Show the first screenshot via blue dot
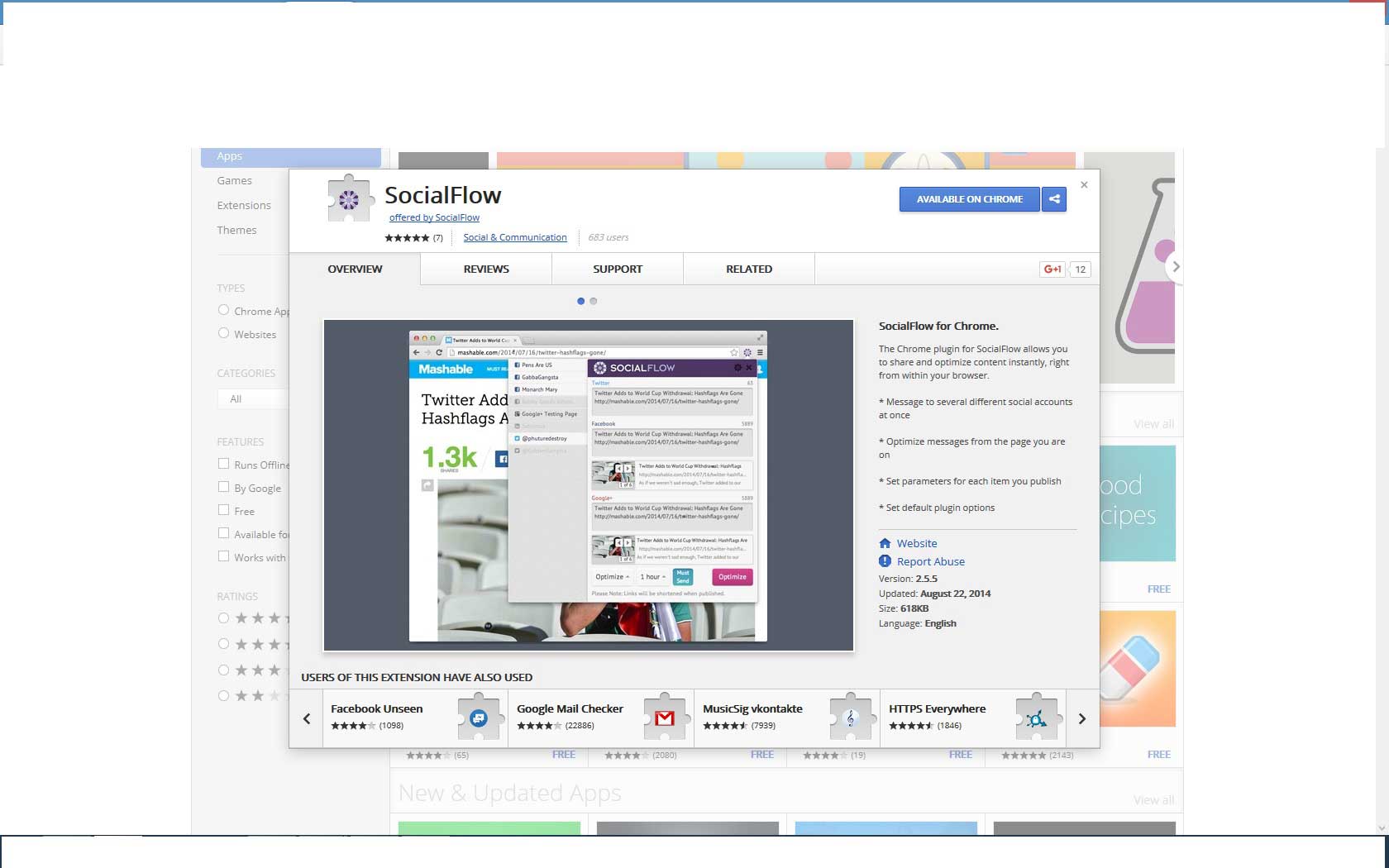Viewport: 1389px width, 868px height. (x=580, y=301)
